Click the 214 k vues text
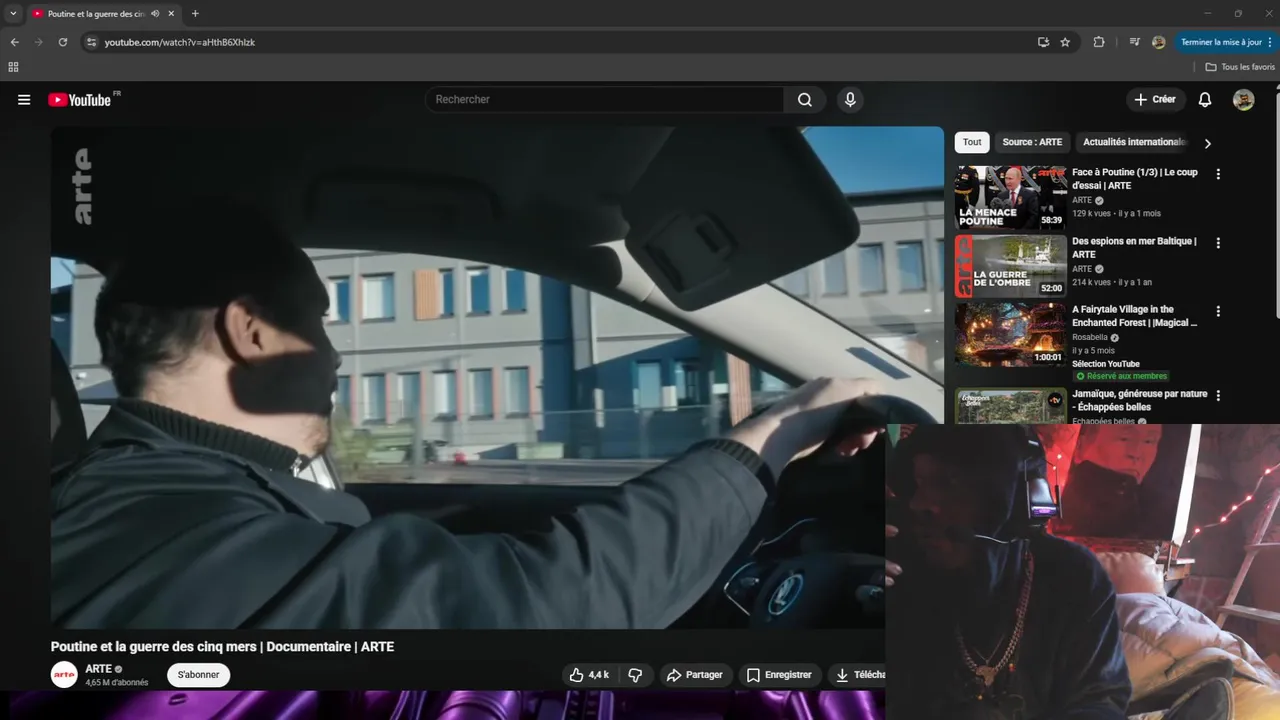The width and height of the screenshot is (1280, 720). pos(1091,283)
